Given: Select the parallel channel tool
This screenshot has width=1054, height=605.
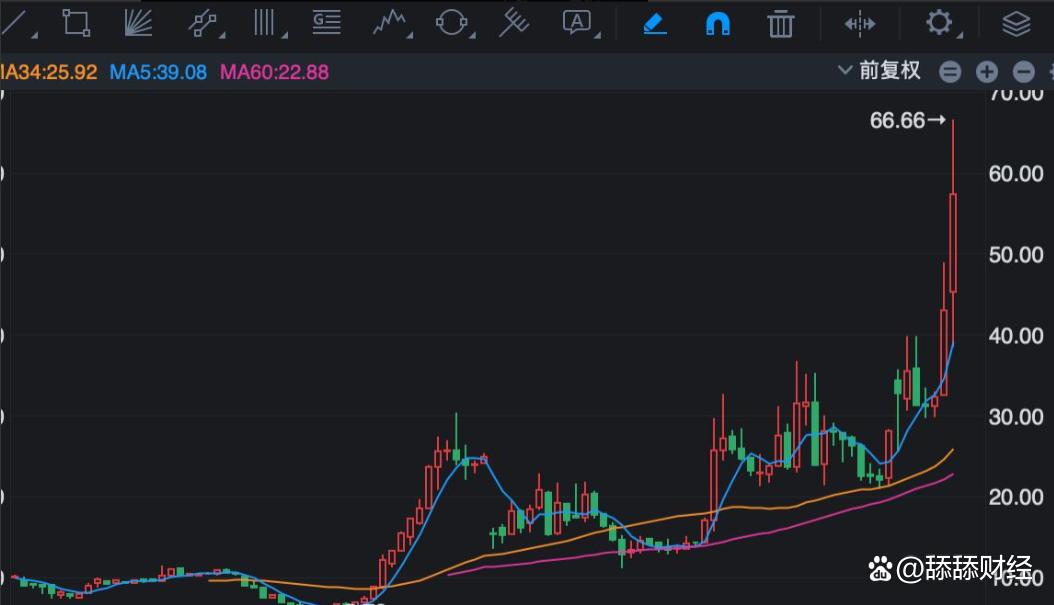Looking at the screenshot, I should [203, 23].
